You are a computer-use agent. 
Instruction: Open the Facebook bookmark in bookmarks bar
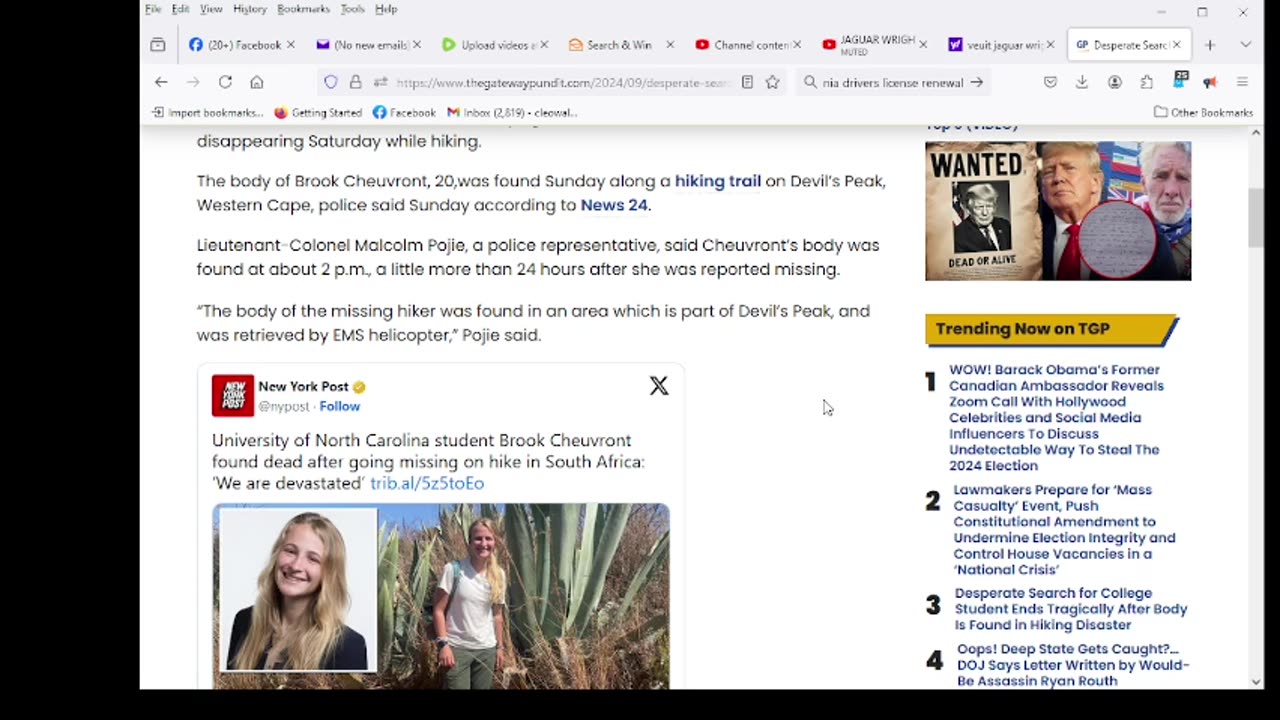point(404,112)
